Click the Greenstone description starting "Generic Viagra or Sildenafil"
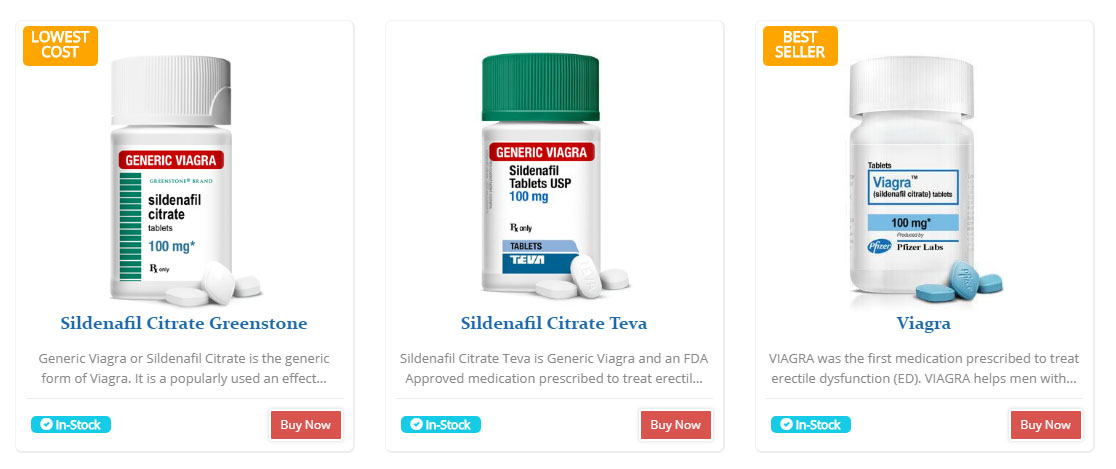 [x=184, y=368]
